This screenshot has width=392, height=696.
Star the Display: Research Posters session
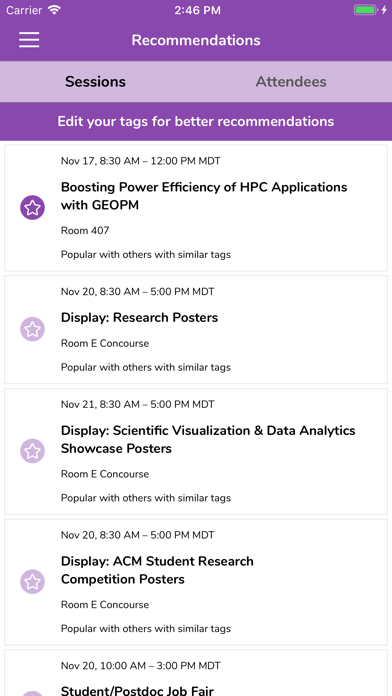32,329
